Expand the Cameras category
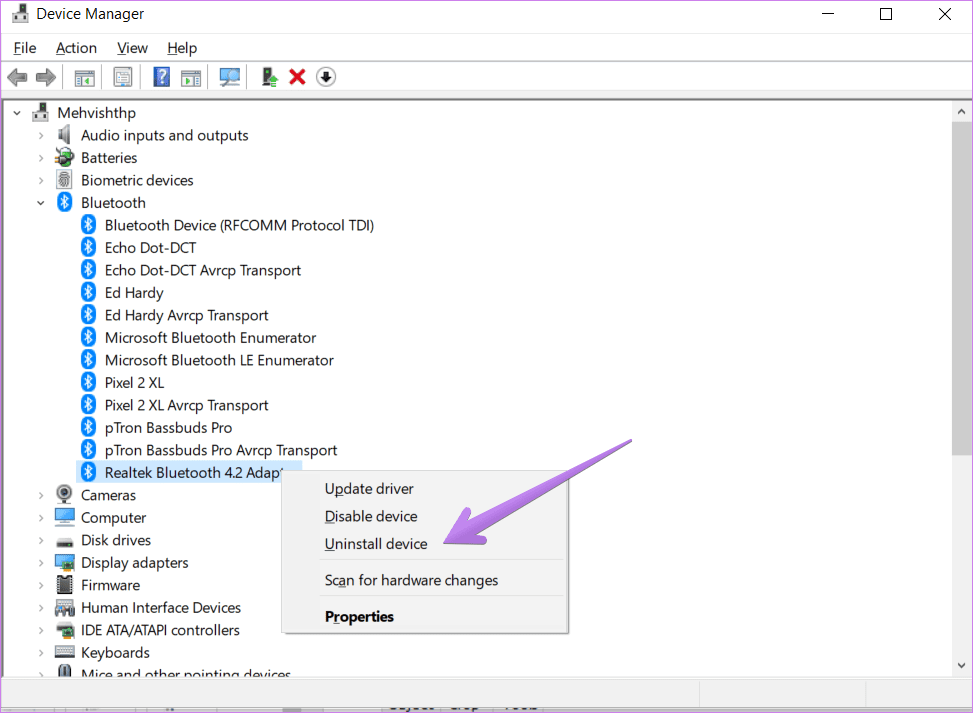 [41, 495]
